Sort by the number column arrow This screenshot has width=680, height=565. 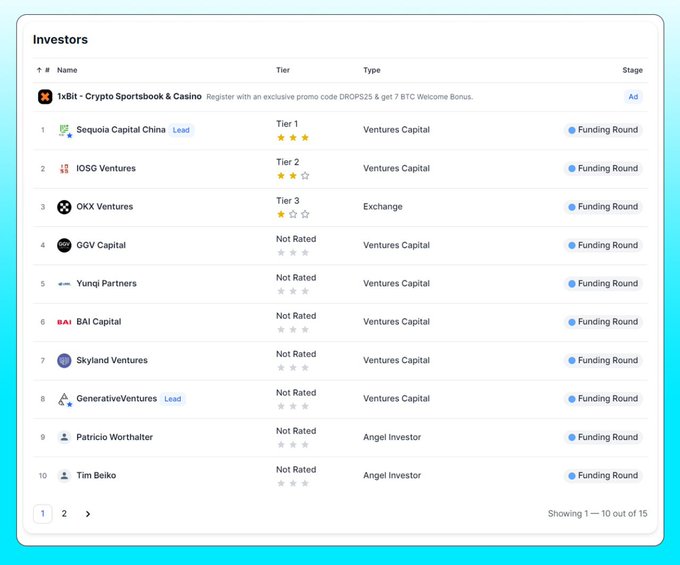click(x=39, y=70)
